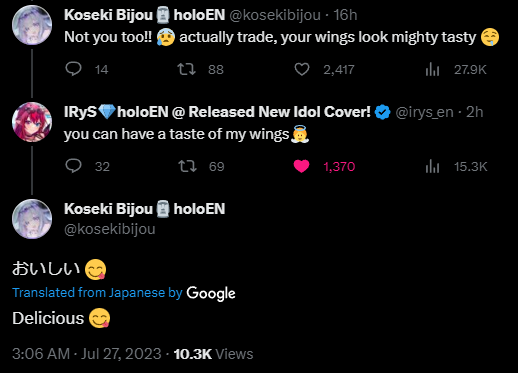Click 10.3K Views on main tweet

(x=213, y=354)
